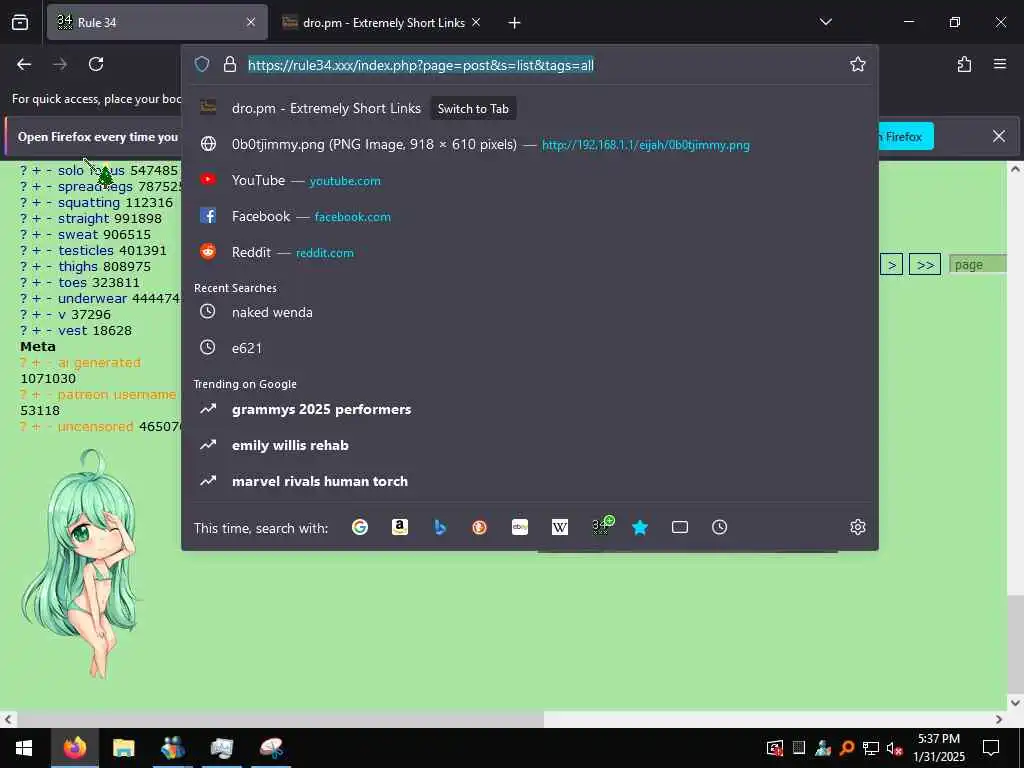Bookmark this page with the star
This screenshot has height=768, width=1024.
[857, 64]
